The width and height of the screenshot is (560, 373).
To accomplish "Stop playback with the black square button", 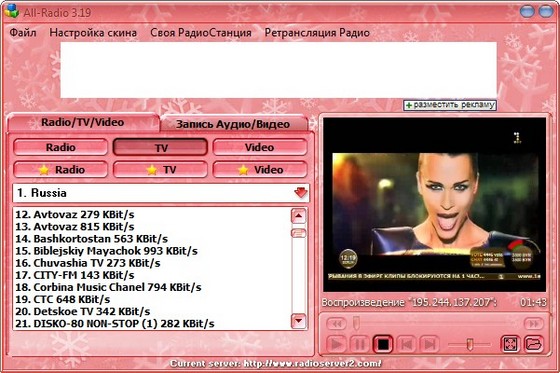I will point(383,344).
